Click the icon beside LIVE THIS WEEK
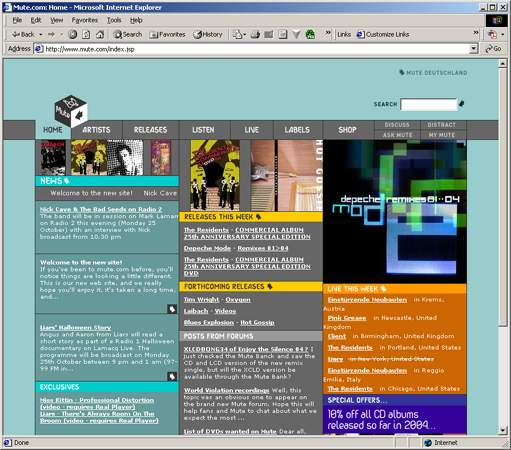 point(383,289)
